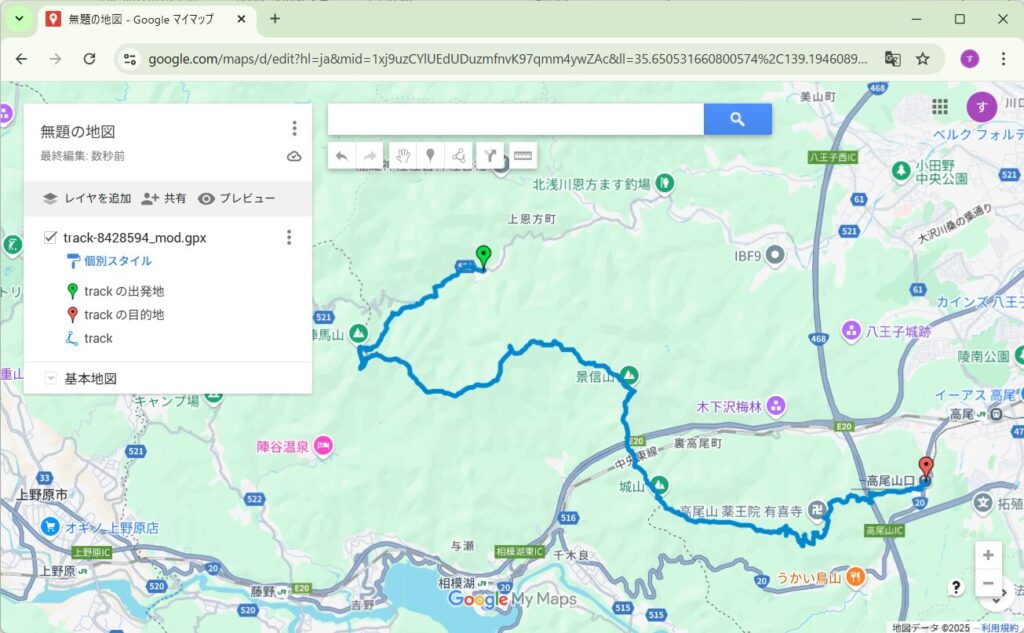Viewport: 1024px width, 633px height.
Task: Zoom out with the minus button
Action: pyautogui.click(x=988, y=583)
